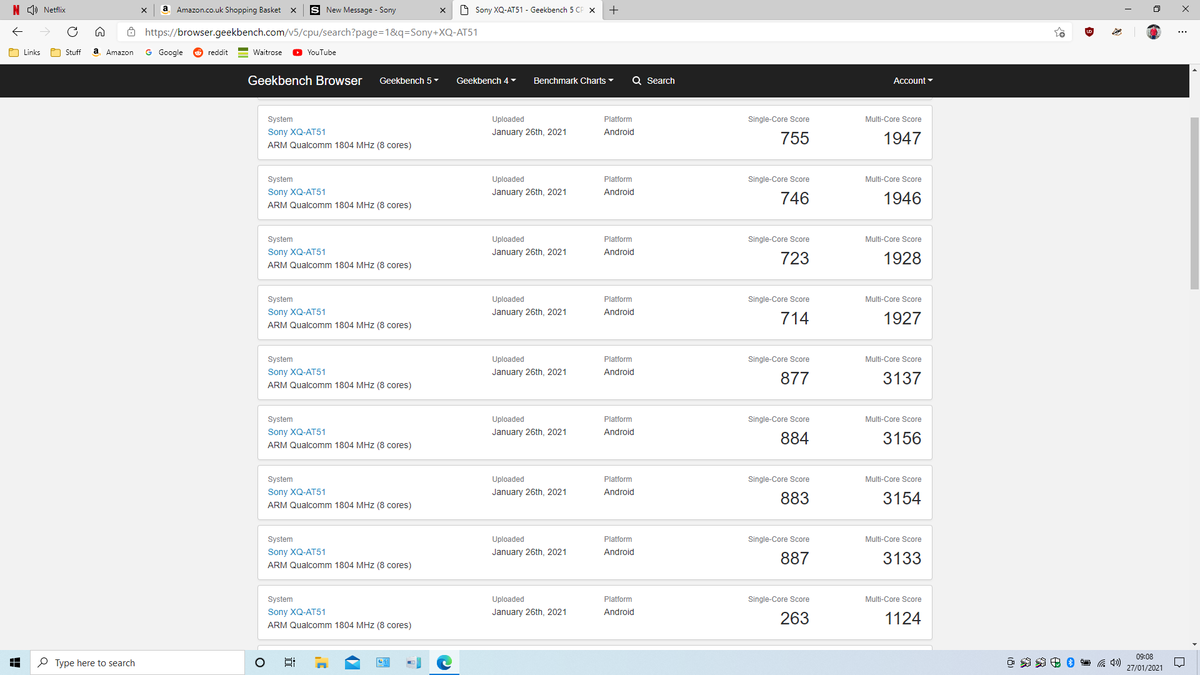
Task: Open Edge settings ellipsis menu
Action: 1182,32
